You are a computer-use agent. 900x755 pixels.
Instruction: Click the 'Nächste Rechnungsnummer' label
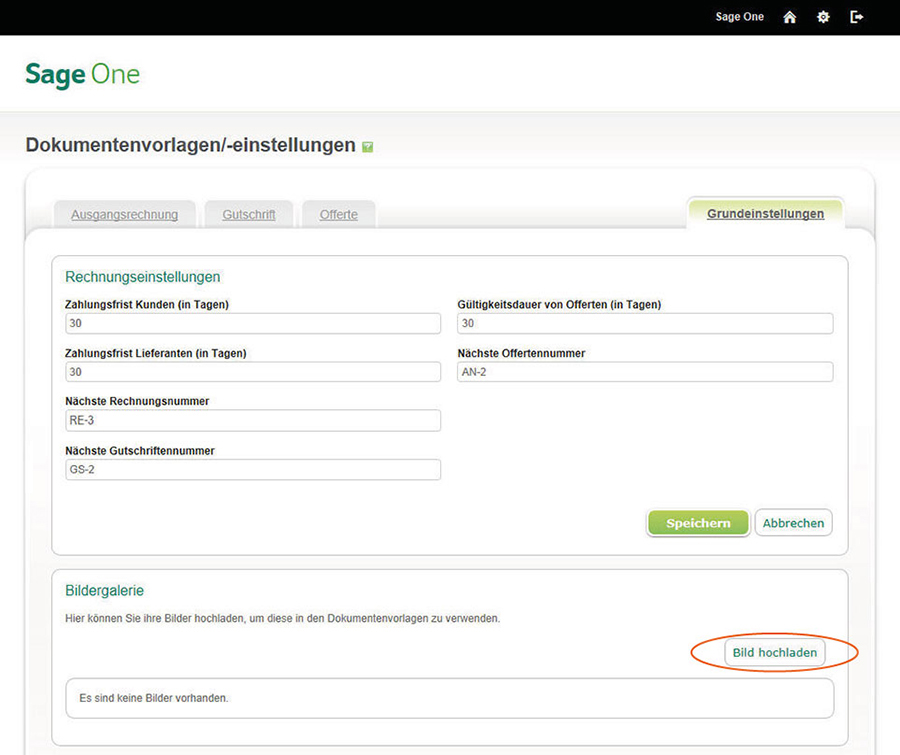(137, 401)
